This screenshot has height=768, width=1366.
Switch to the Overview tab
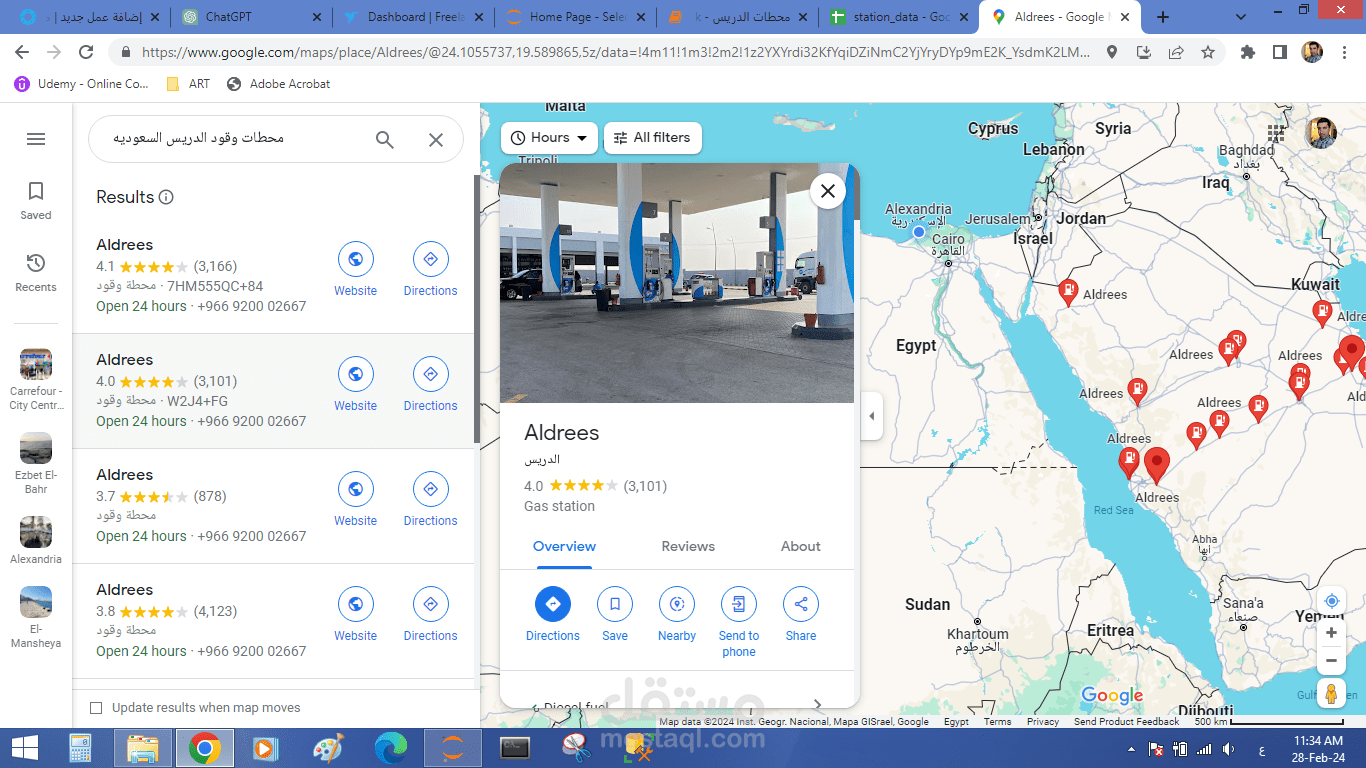pos(564,546)
